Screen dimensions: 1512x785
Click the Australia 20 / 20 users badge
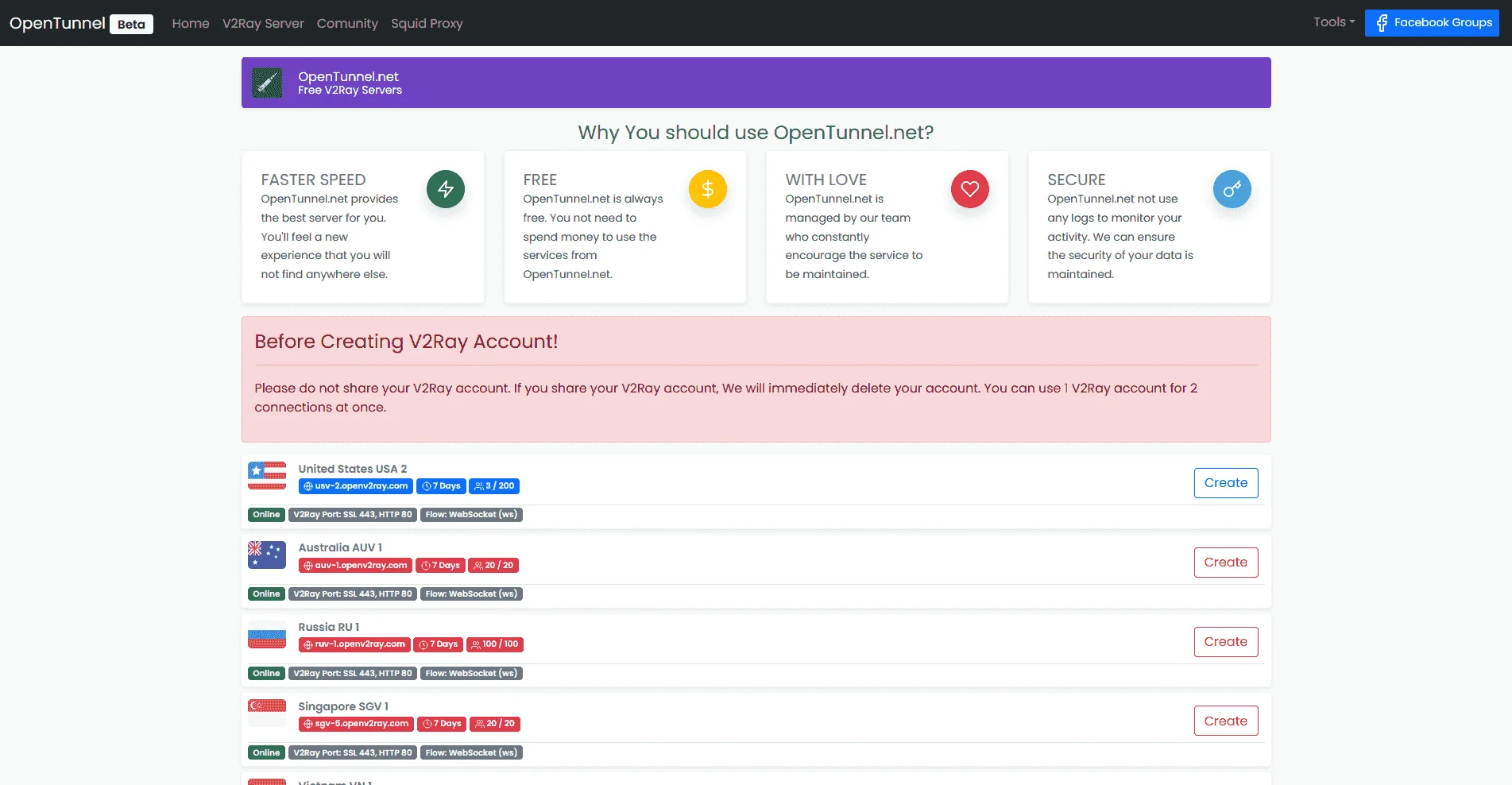493,566
